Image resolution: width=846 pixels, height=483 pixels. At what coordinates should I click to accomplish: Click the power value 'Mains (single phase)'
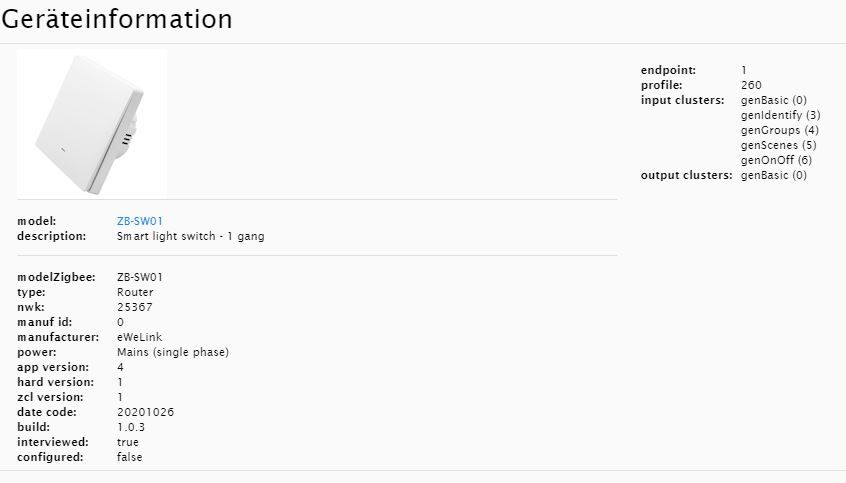tap(173, 352)
